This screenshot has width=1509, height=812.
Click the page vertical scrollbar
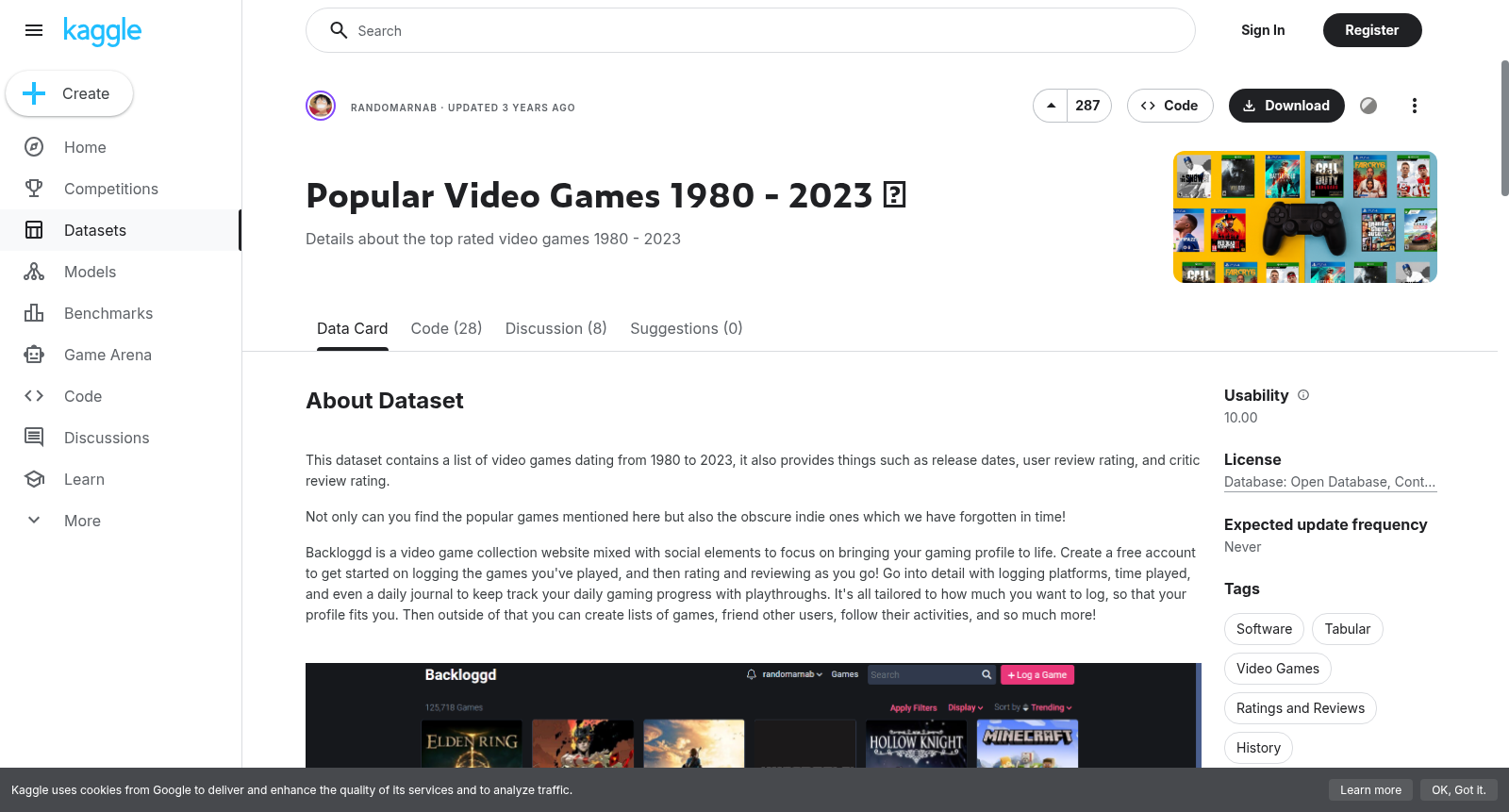[x=1504, y=128]
